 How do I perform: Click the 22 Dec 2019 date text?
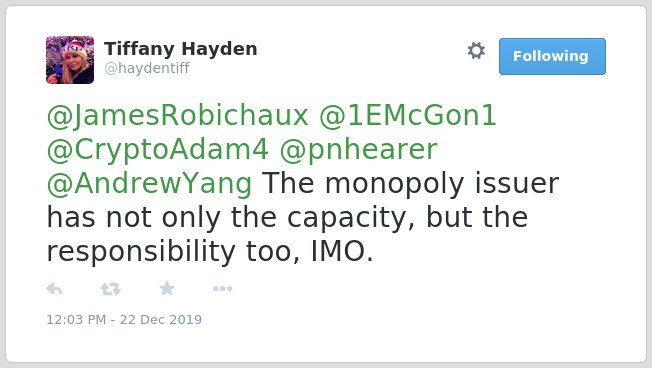coord(161,319)
